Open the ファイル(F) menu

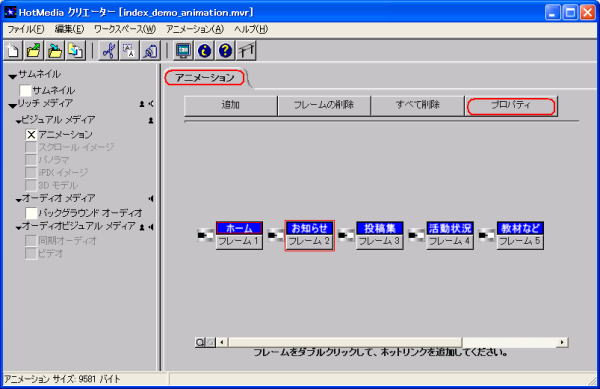click(x=26, y=29)
